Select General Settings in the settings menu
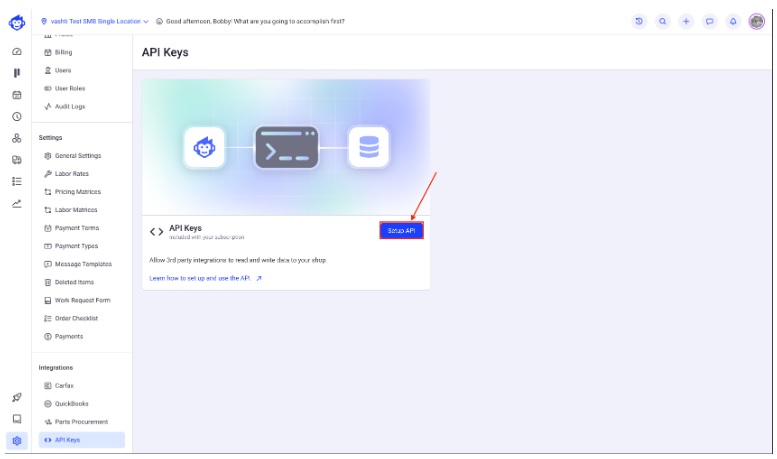This screenshot has height=459, width=777. pyautogui.click(x=78, y=156)
